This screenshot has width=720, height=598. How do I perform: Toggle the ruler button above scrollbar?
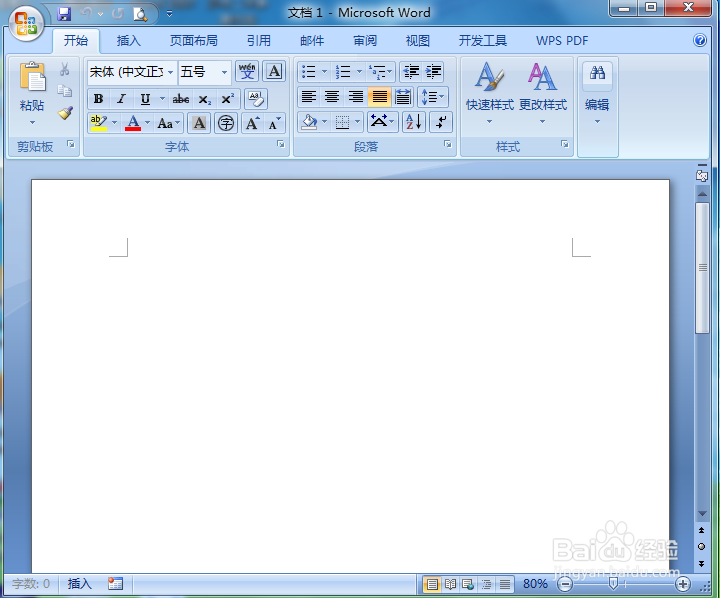(702, 175)
